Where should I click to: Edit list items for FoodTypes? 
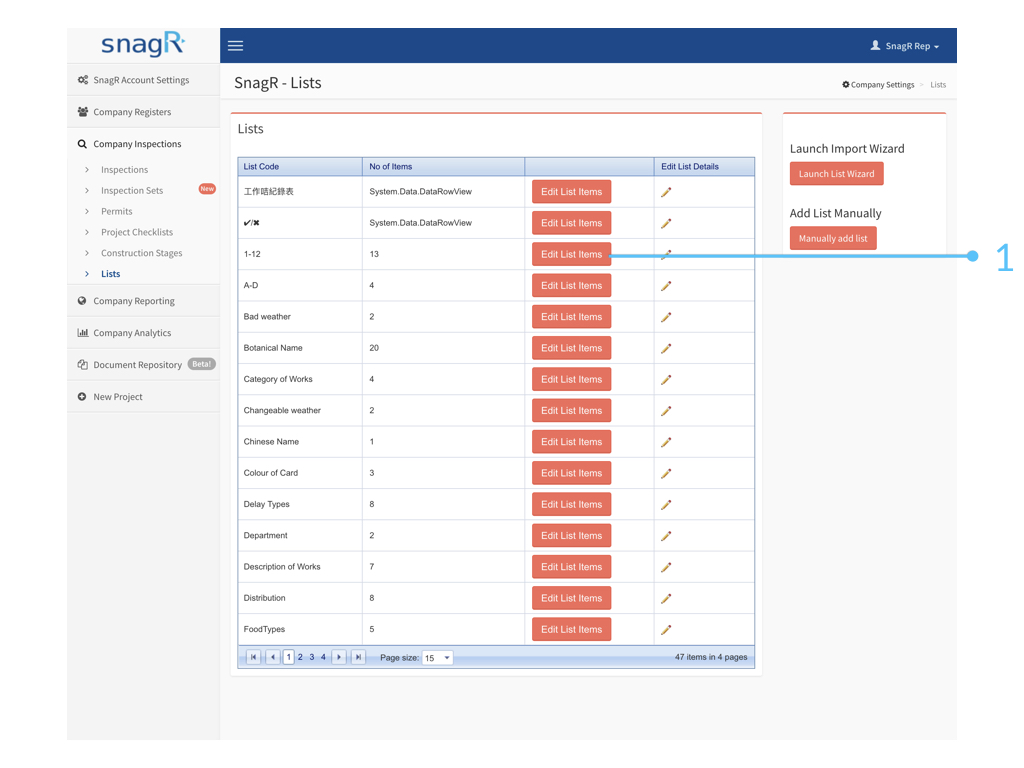[x=571, y=630]
